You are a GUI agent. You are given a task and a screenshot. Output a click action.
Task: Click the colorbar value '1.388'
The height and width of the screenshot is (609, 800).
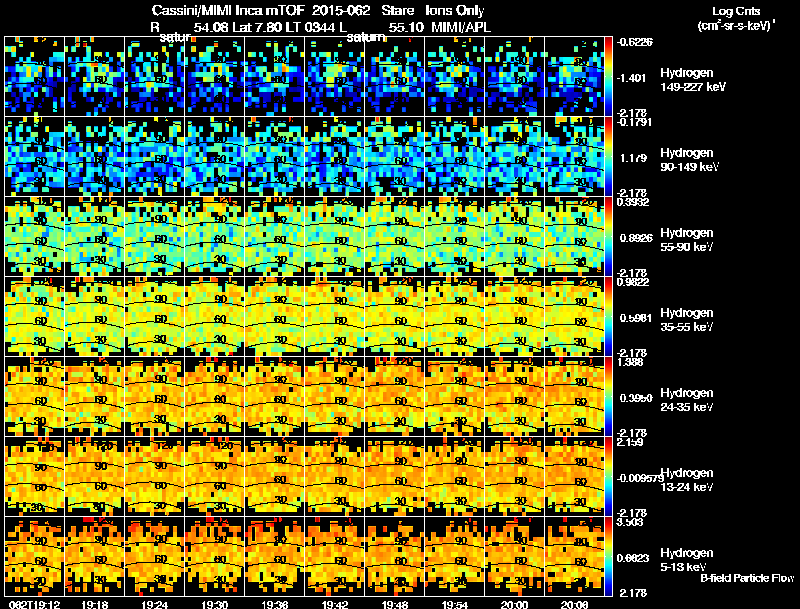tap(630, 362)
